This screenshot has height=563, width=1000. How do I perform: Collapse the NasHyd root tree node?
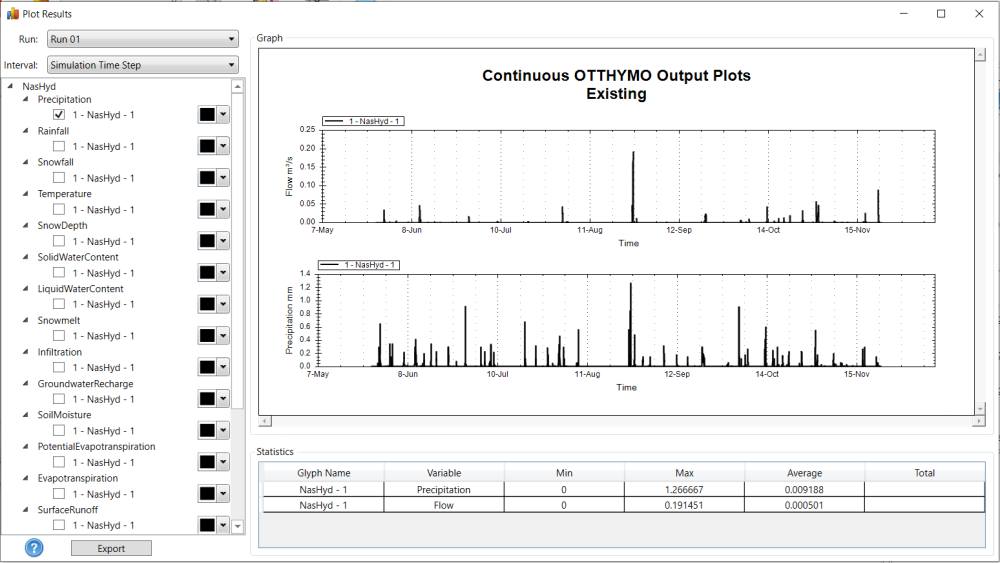[10, 85]
